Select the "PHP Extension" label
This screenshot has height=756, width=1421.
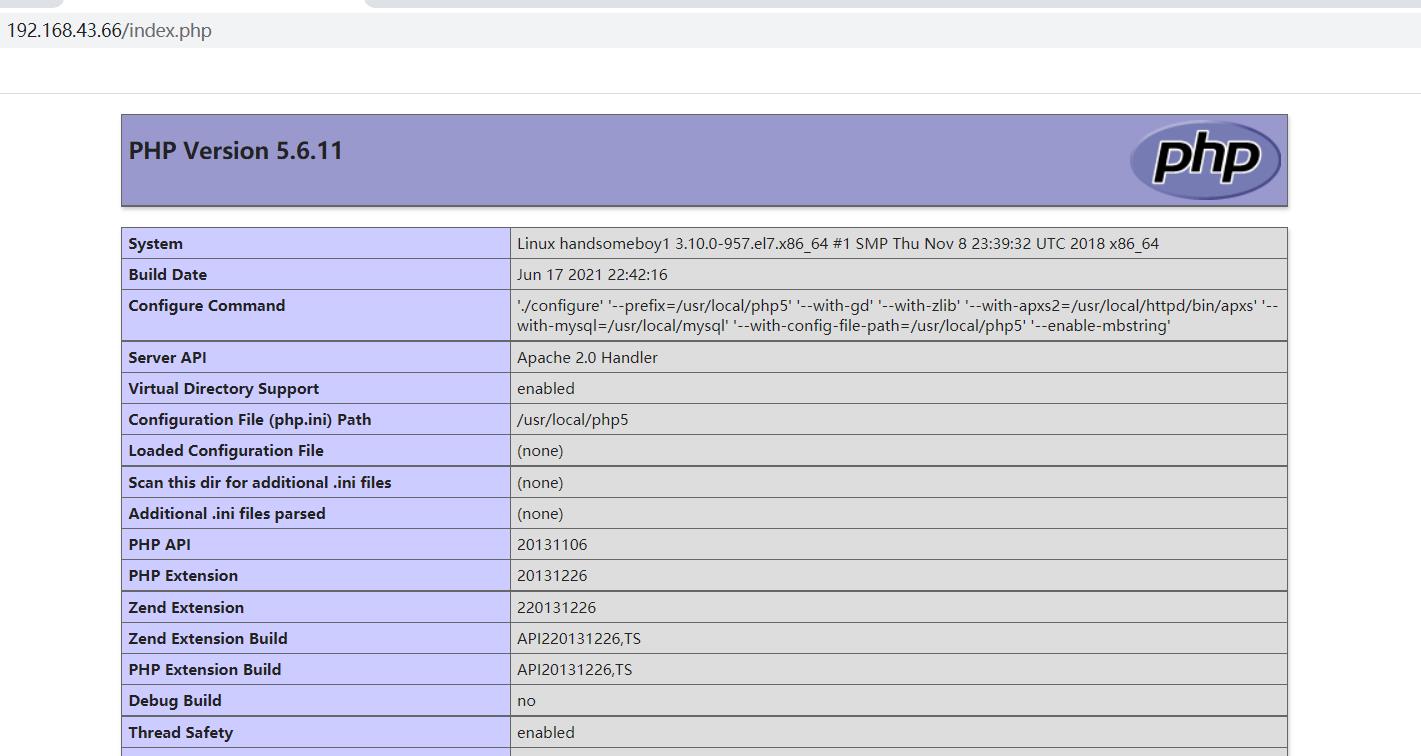pyautogui.click(x=183, y=576)
